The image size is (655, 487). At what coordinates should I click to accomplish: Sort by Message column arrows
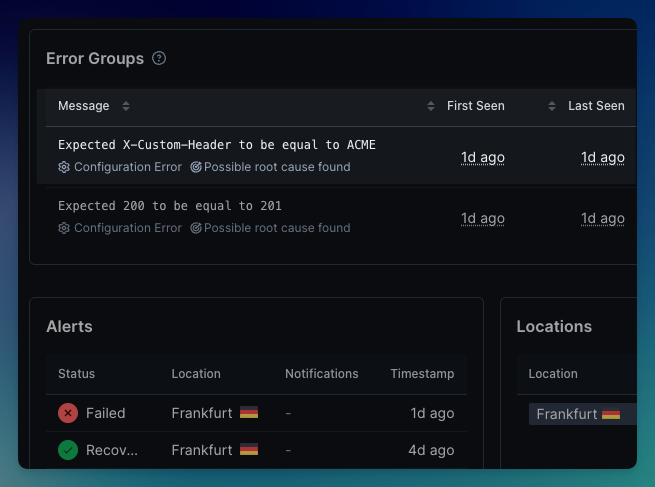pyautogui.click(x=126, y=106)
